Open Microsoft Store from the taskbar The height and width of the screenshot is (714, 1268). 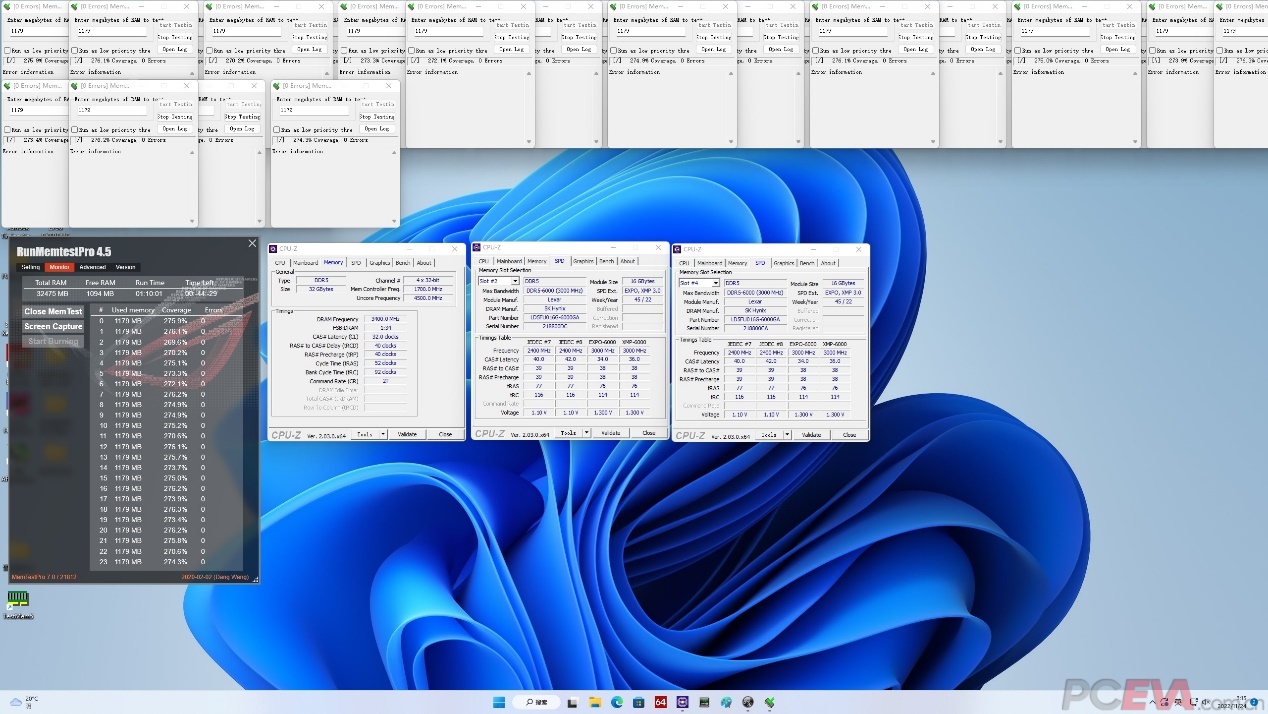pos(639,702)
